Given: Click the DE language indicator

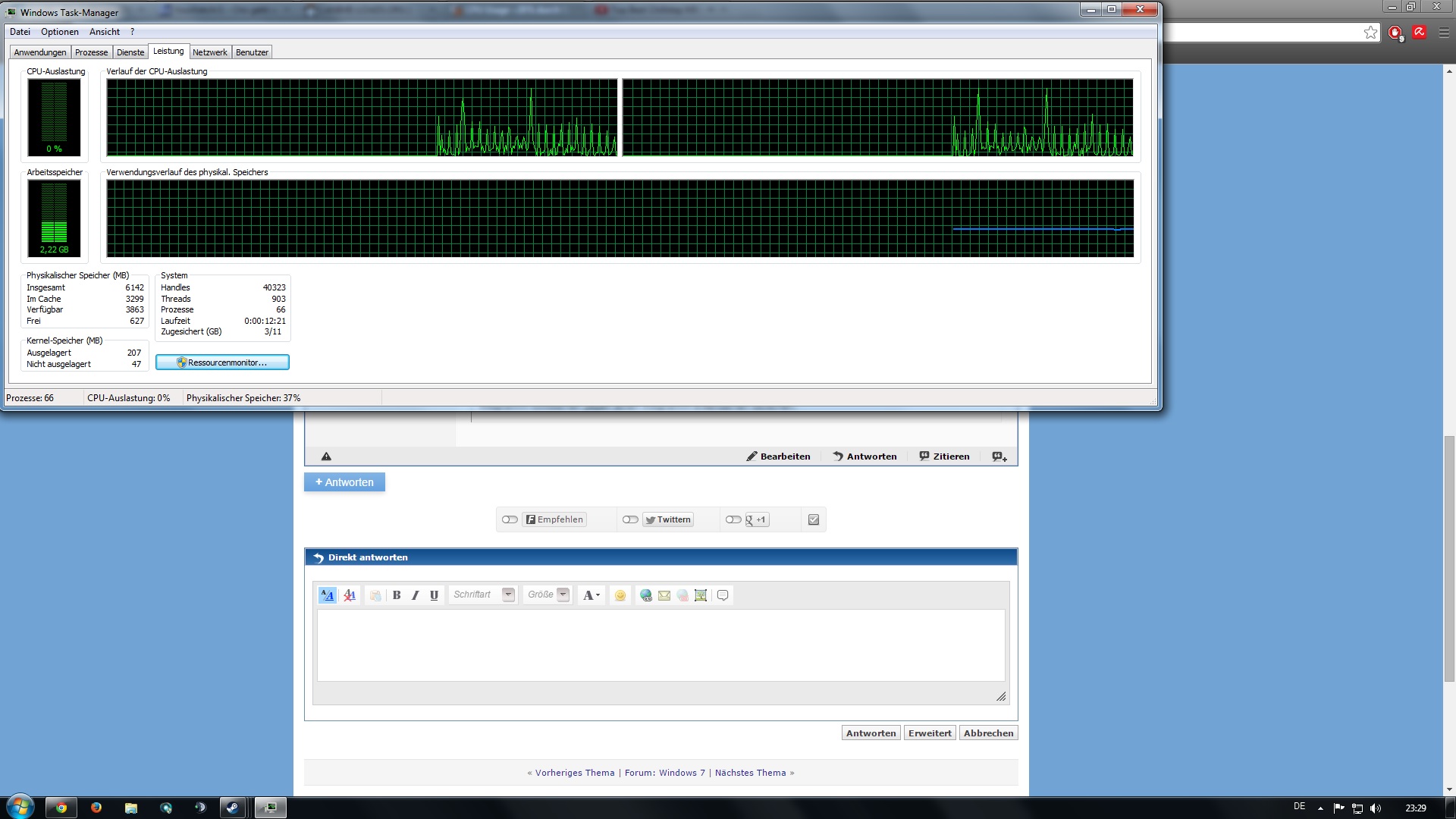Looking at the screenshot, I should (x=1300, y=806).
